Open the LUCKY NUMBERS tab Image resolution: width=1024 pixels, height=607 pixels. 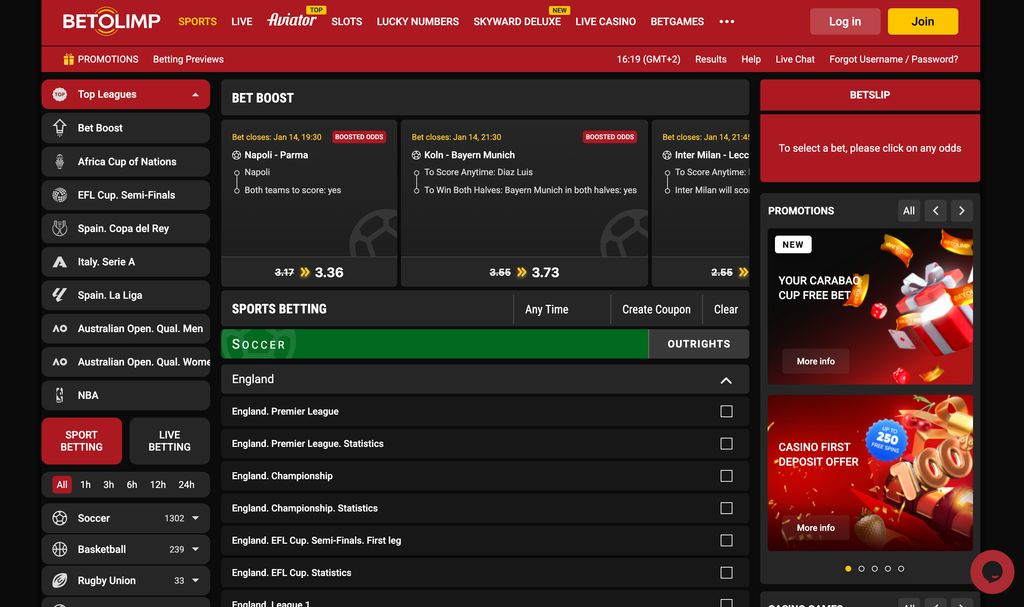[418, 22]
